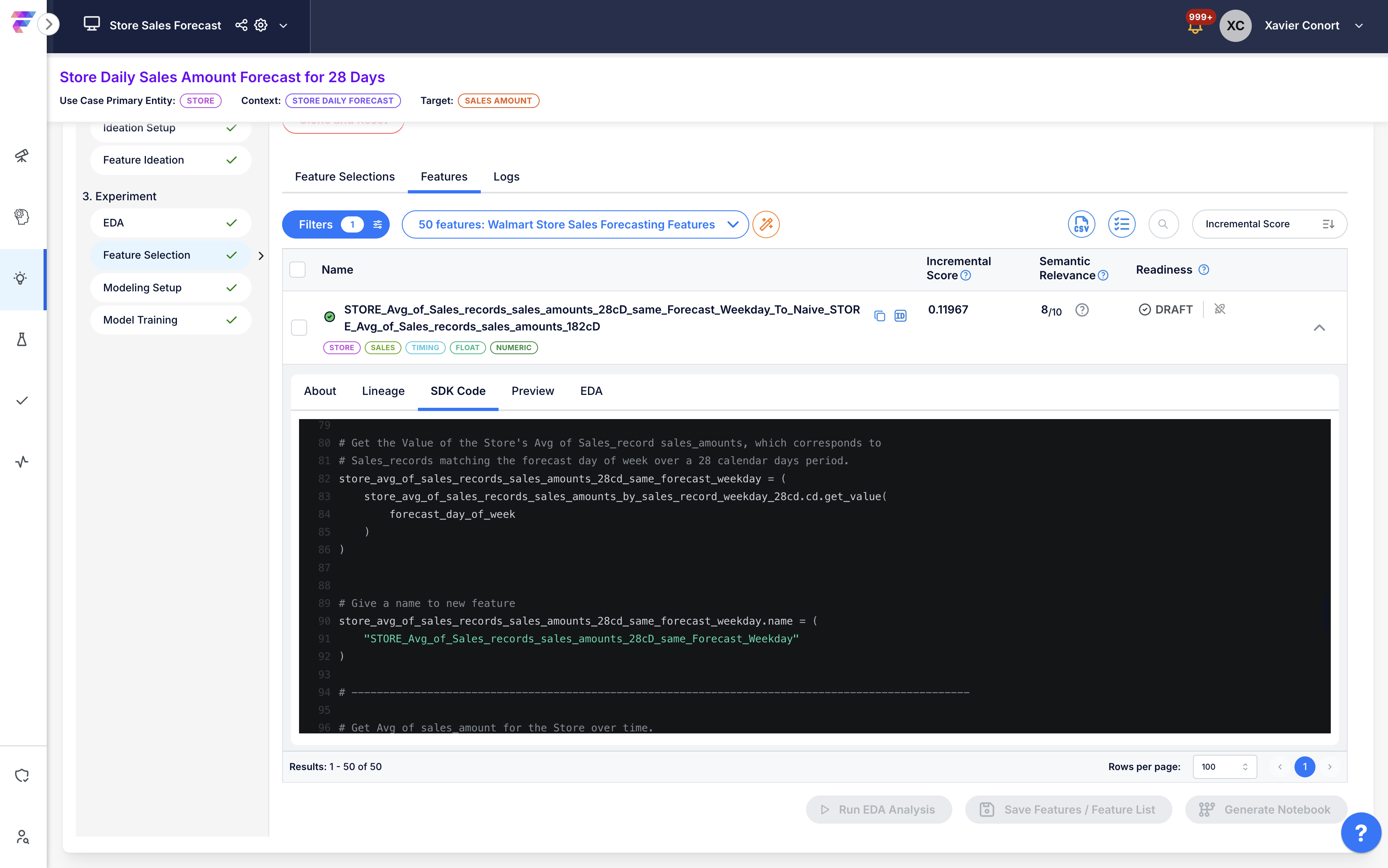Select all features via header checkbox
1388x868 pixels.
297,269
